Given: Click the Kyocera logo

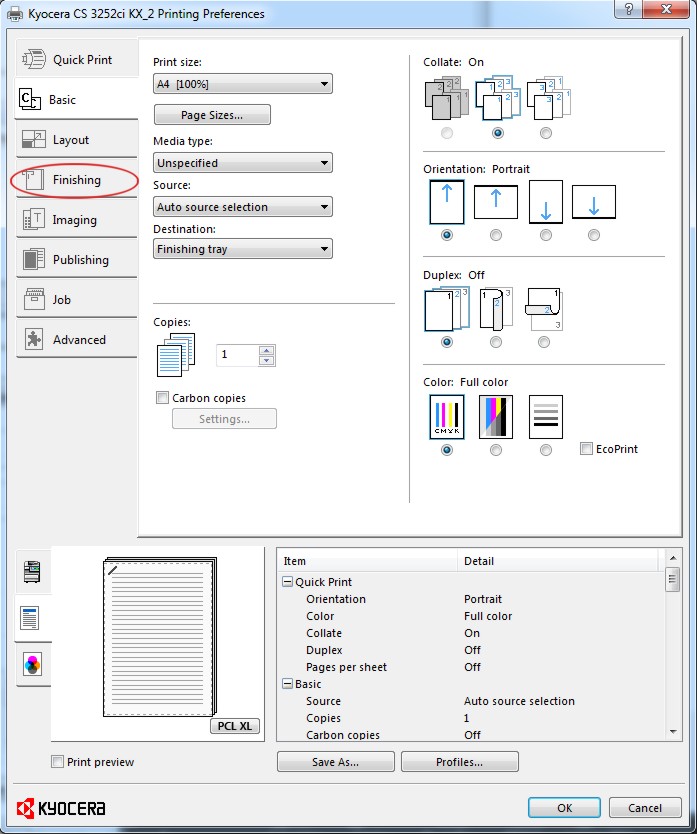Looking at the screenshot, I should 61,808.
